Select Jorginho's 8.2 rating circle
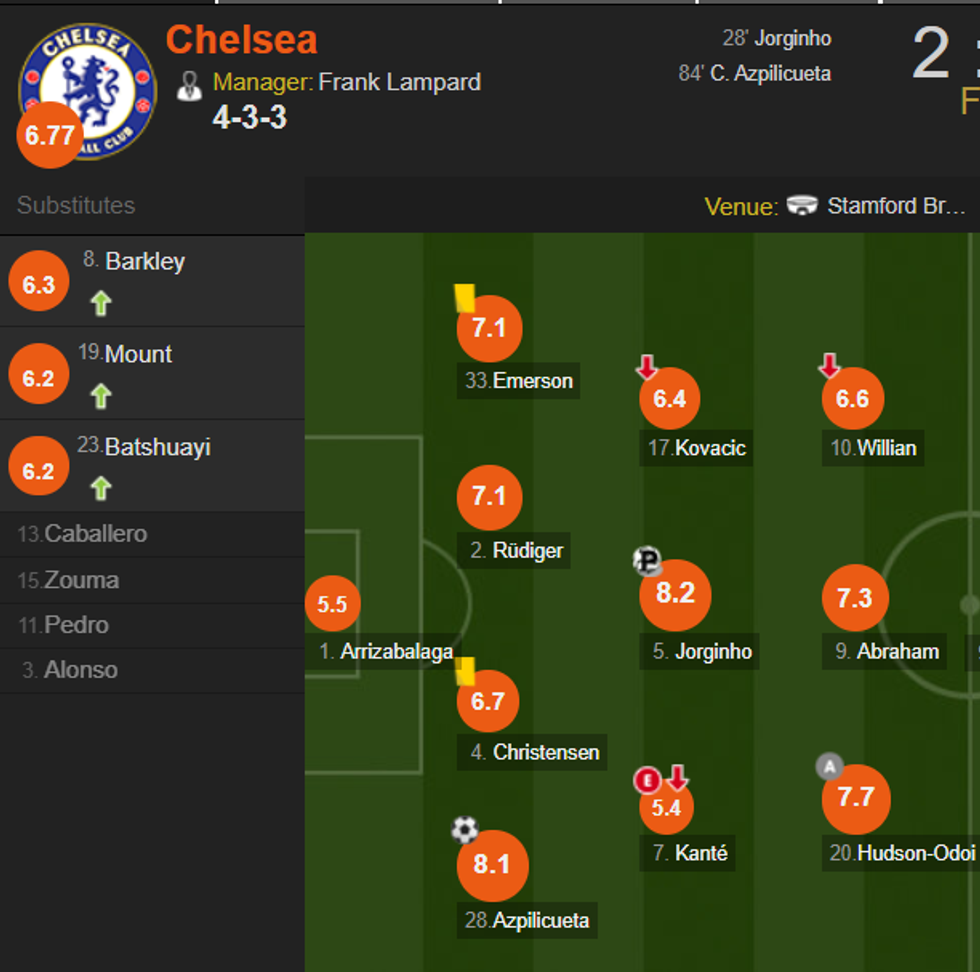The image size is (980, 972). (675, 595)
